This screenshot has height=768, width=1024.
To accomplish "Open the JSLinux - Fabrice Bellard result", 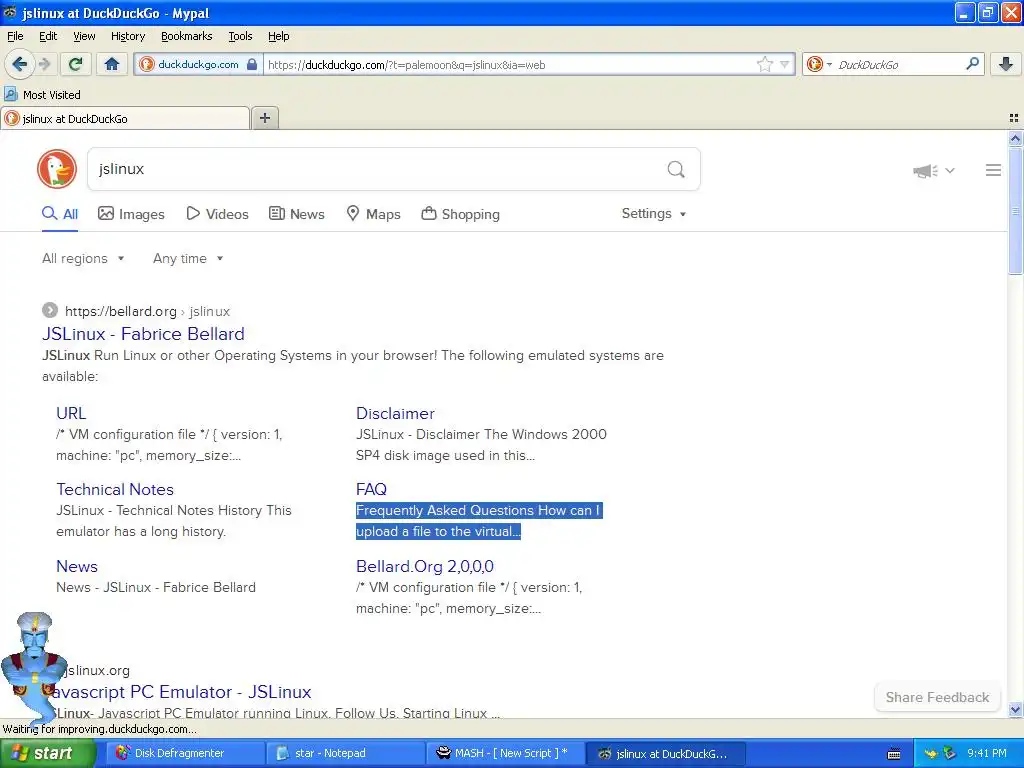I will tap(143, 334).
